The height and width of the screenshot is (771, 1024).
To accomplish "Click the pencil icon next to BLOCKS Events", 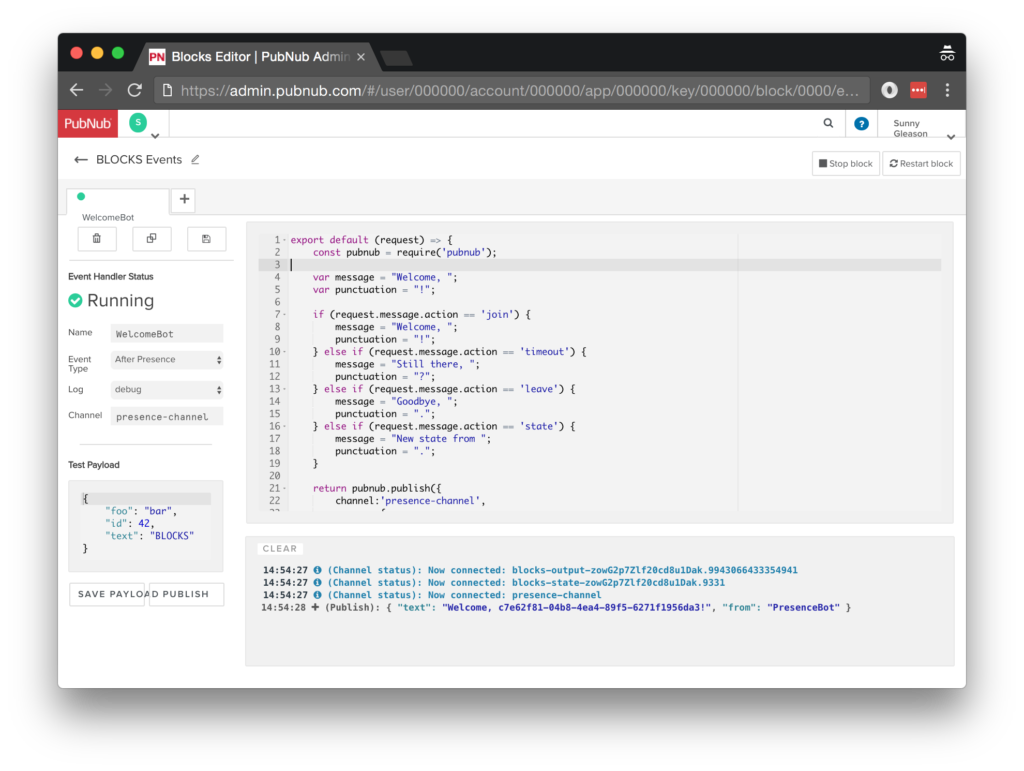I will coord(195,159).
